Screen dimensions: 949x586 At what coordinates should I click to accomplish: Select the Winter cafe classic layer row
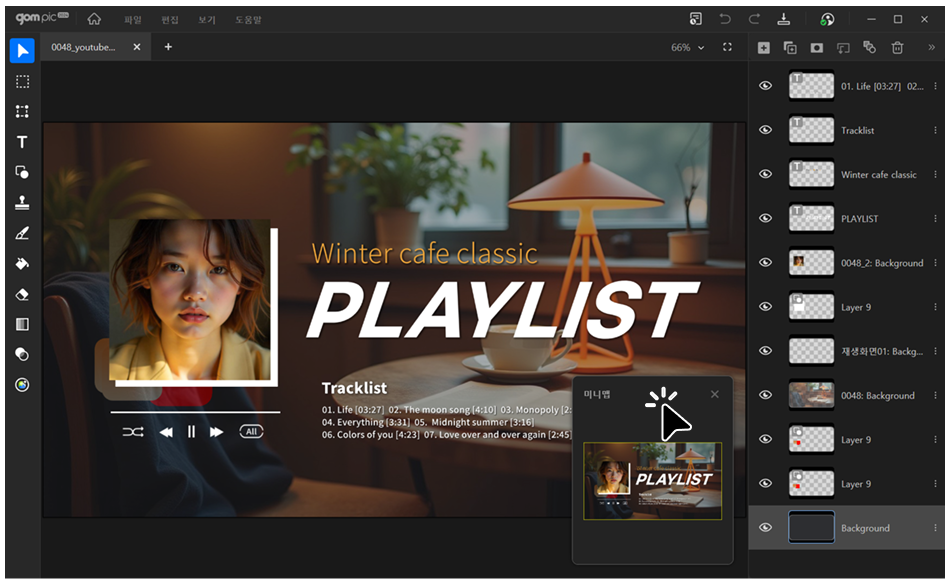[847, 174]
